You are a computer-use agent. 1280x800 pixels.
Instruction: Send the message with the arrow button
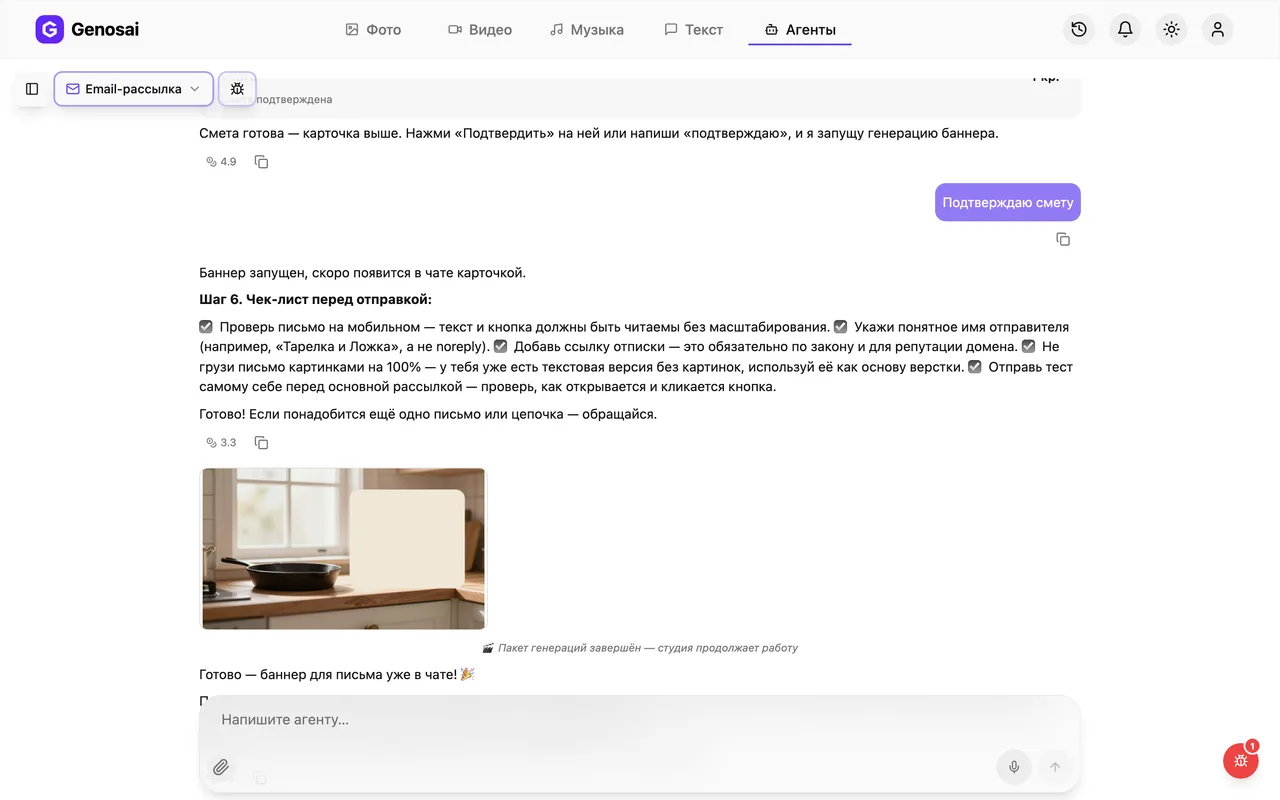pos(1054,767)
